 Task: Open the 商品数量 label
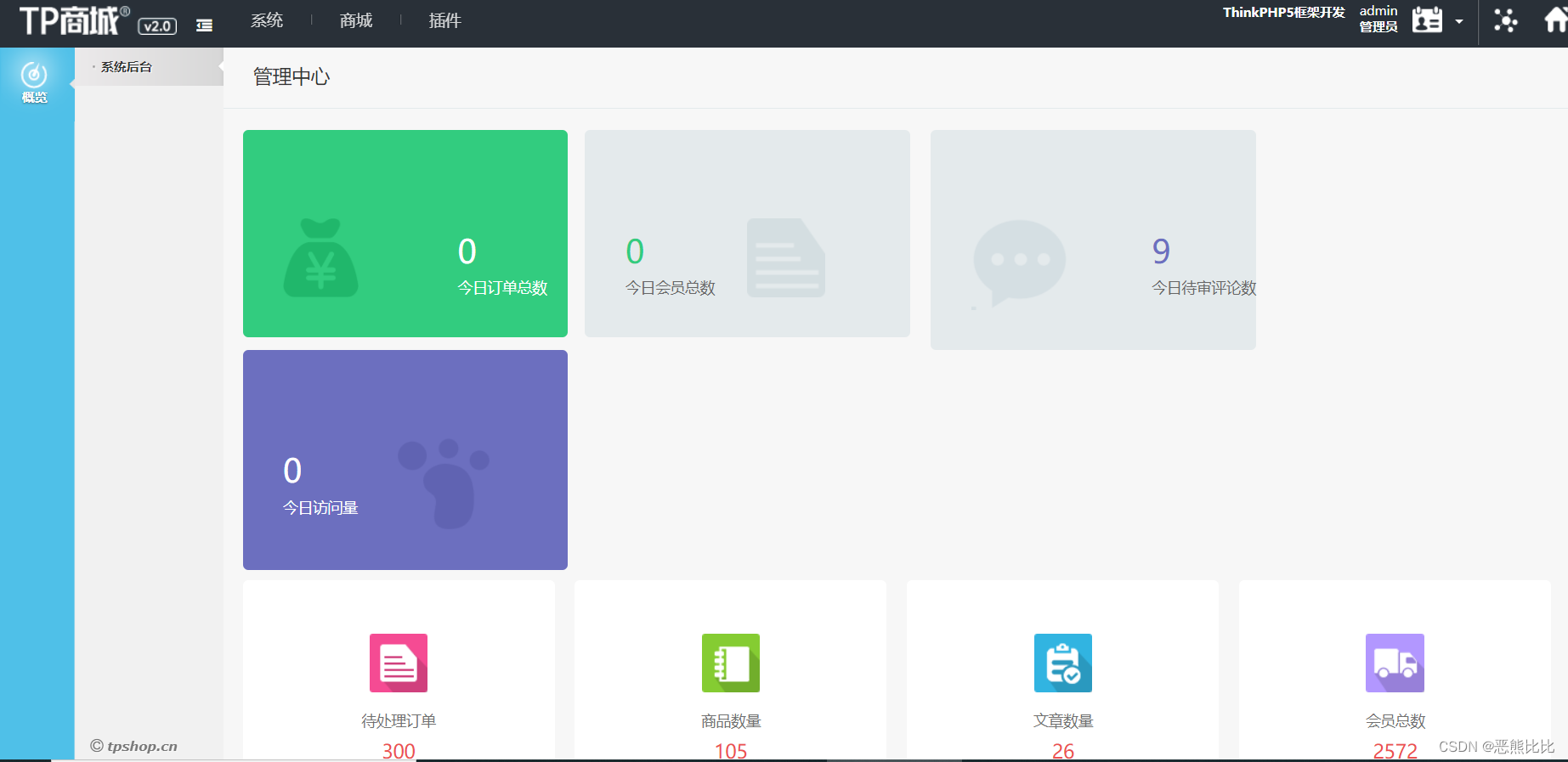point(731,721)
